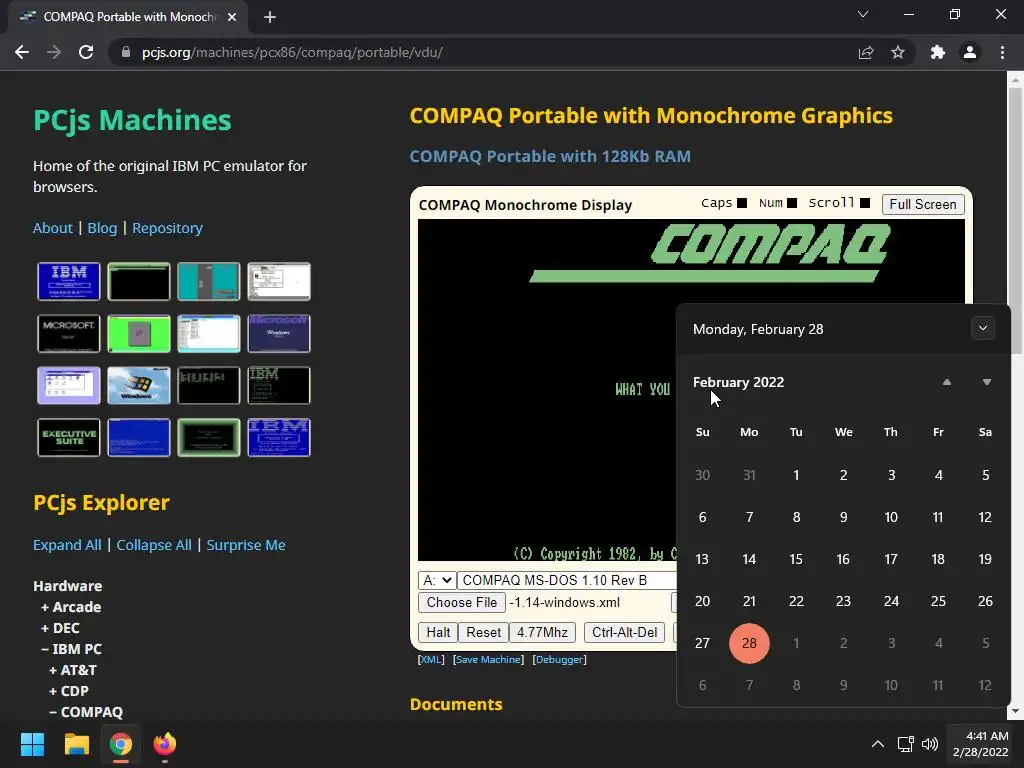The width and height of the screenshot is (1024, 768).
Task: Go to next month with down arrow
Action: (x=987, y=382)
